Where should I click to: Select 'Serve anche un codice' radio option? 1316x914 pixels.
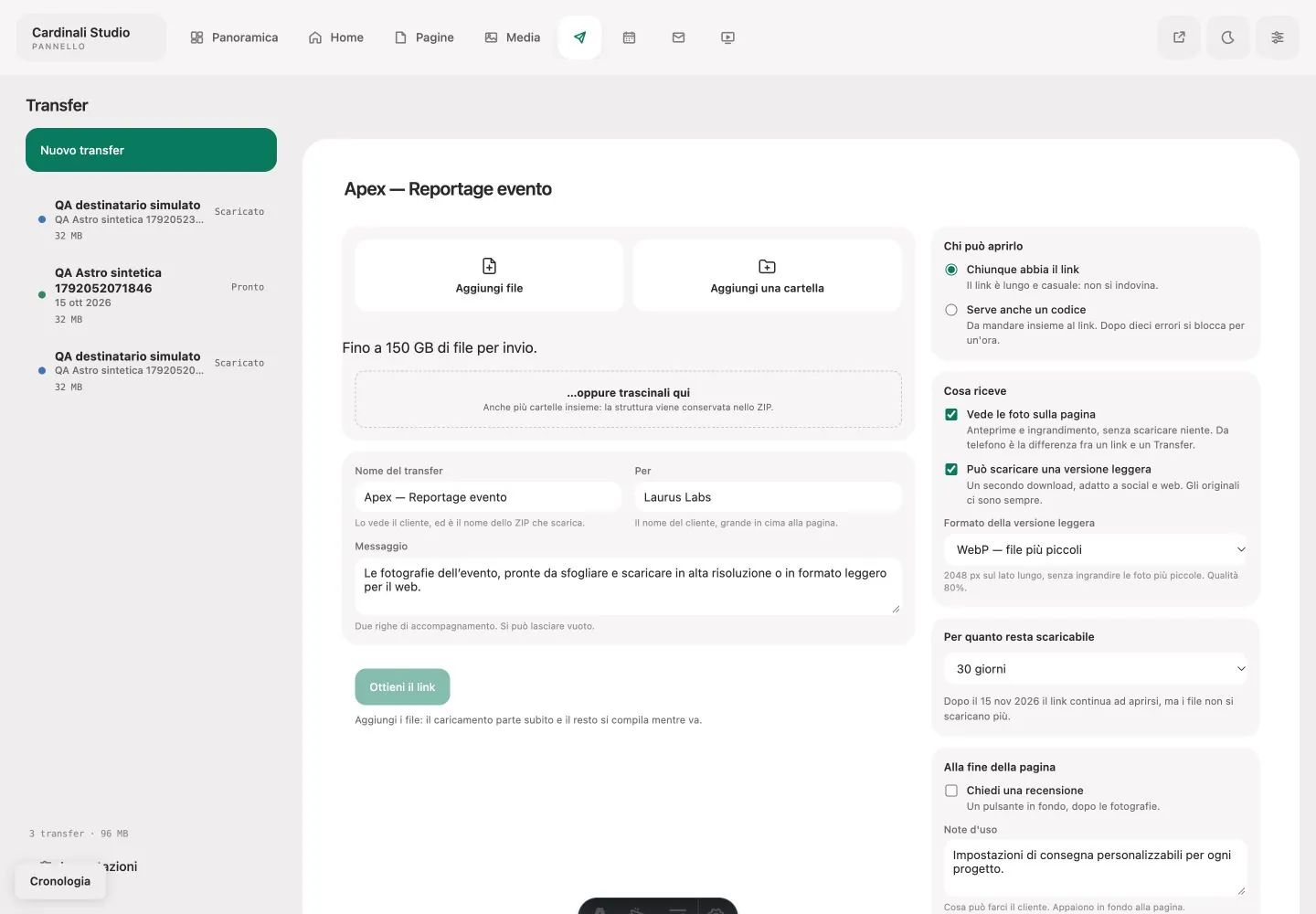[x=951, y=310]
